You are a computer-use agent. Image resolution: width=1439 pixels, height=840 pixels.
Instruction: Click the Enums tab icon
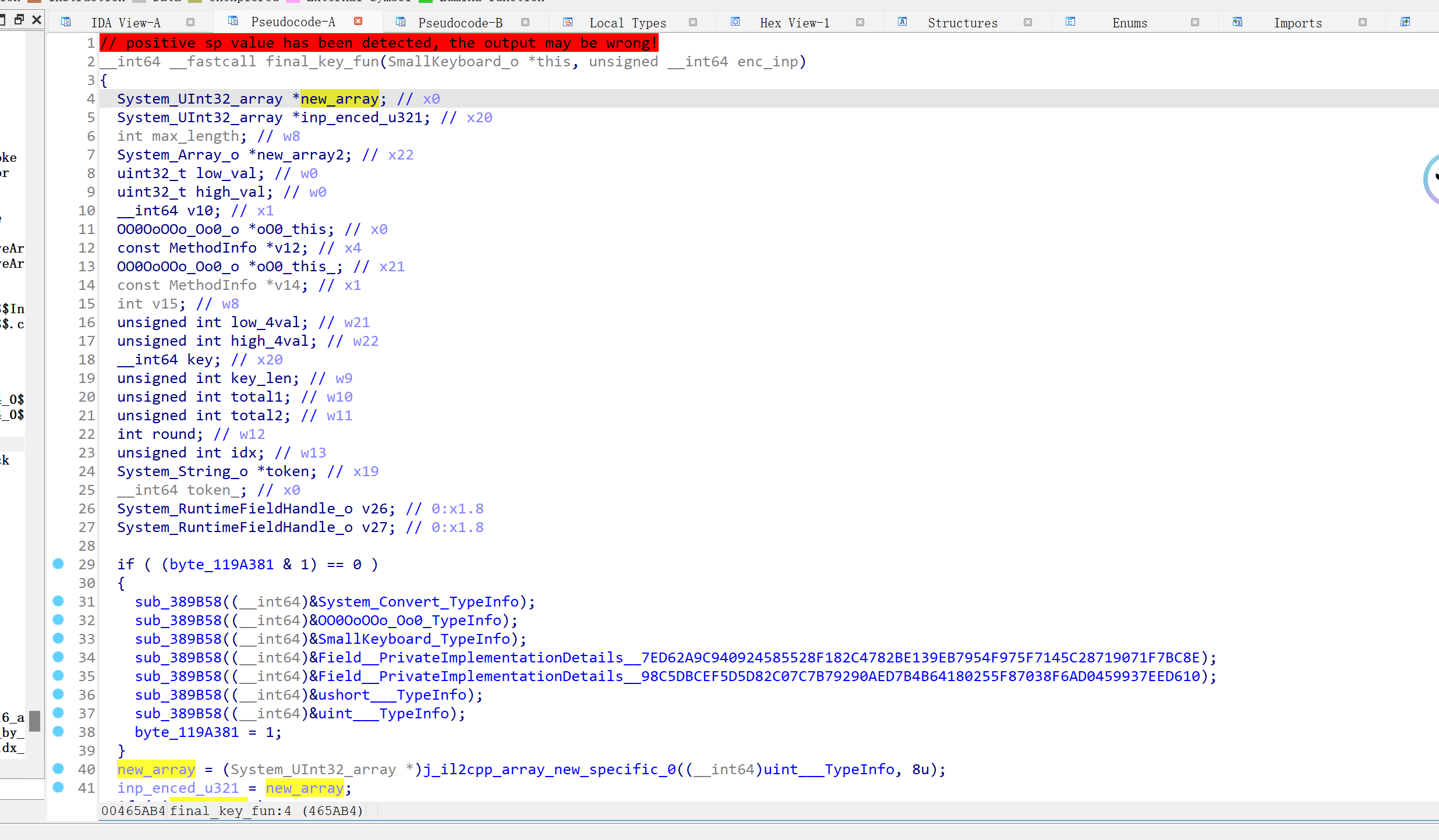tap(1070, 22)
